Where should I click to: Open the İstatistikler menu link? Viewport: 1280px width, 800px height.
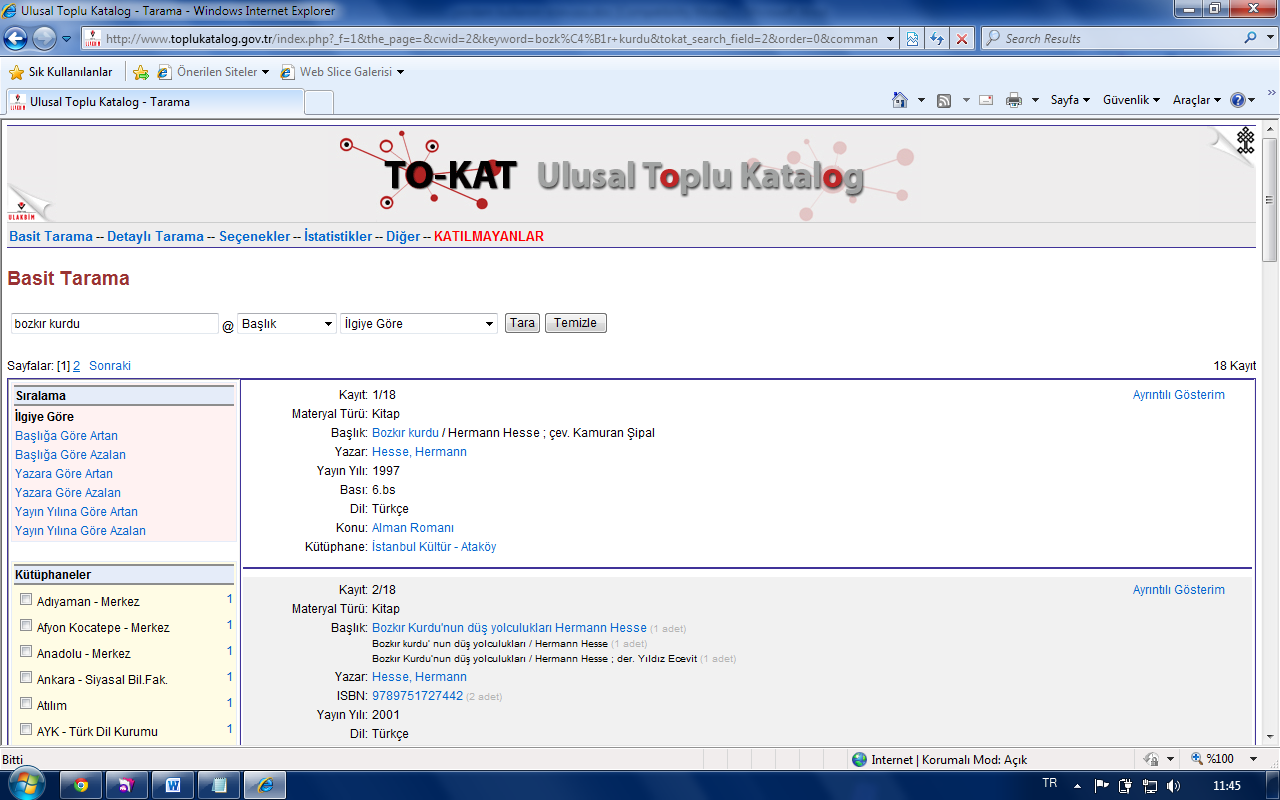coord(338,237)
